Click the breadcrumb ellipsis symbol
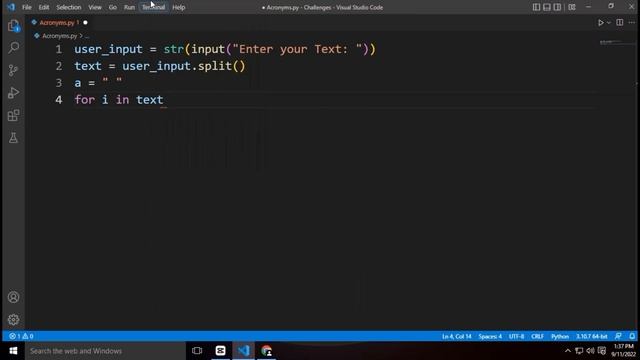This screenshot has width=640, height=360. click(x=87, y=36)
